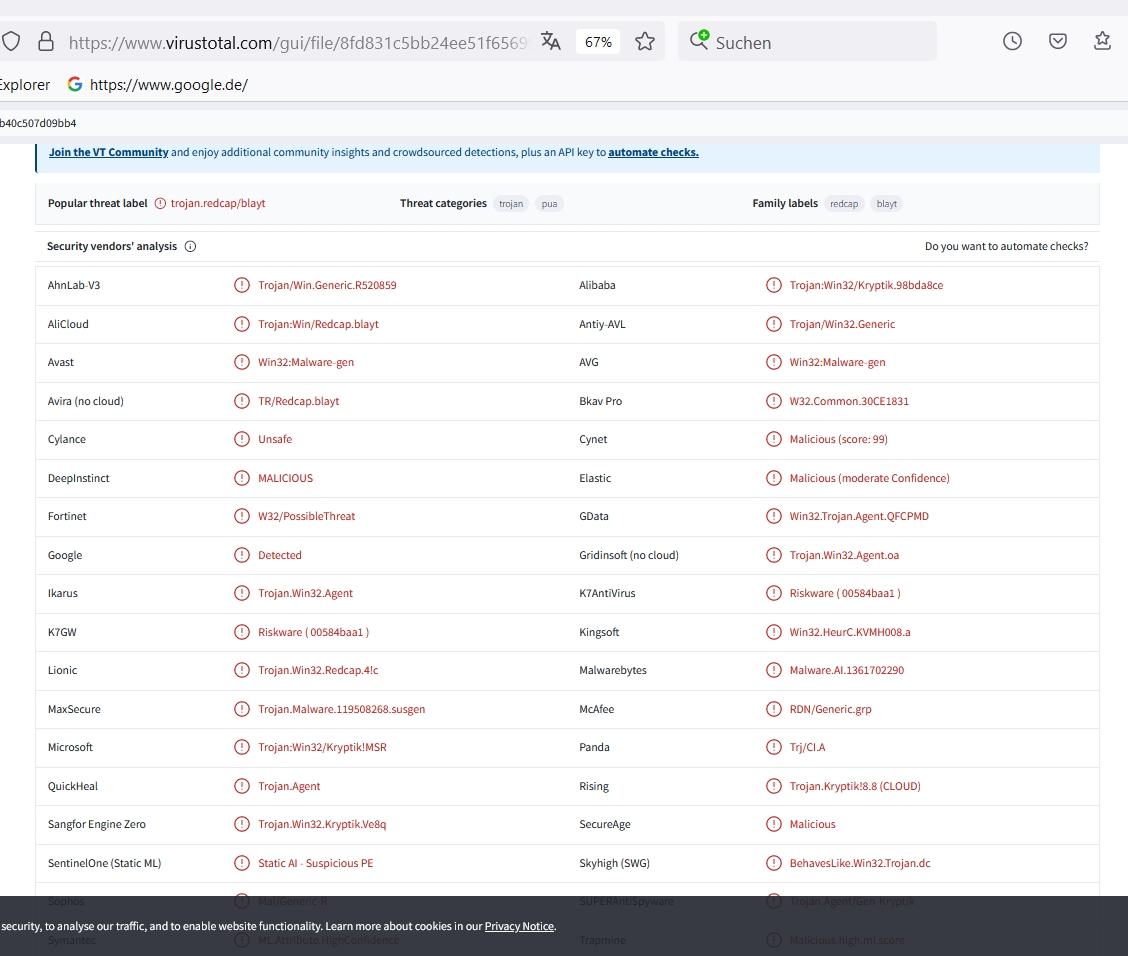Click the alert icon in the Avast row
Image resolution: width=1128 pixels, height=956 pixels.
[242, 362]
